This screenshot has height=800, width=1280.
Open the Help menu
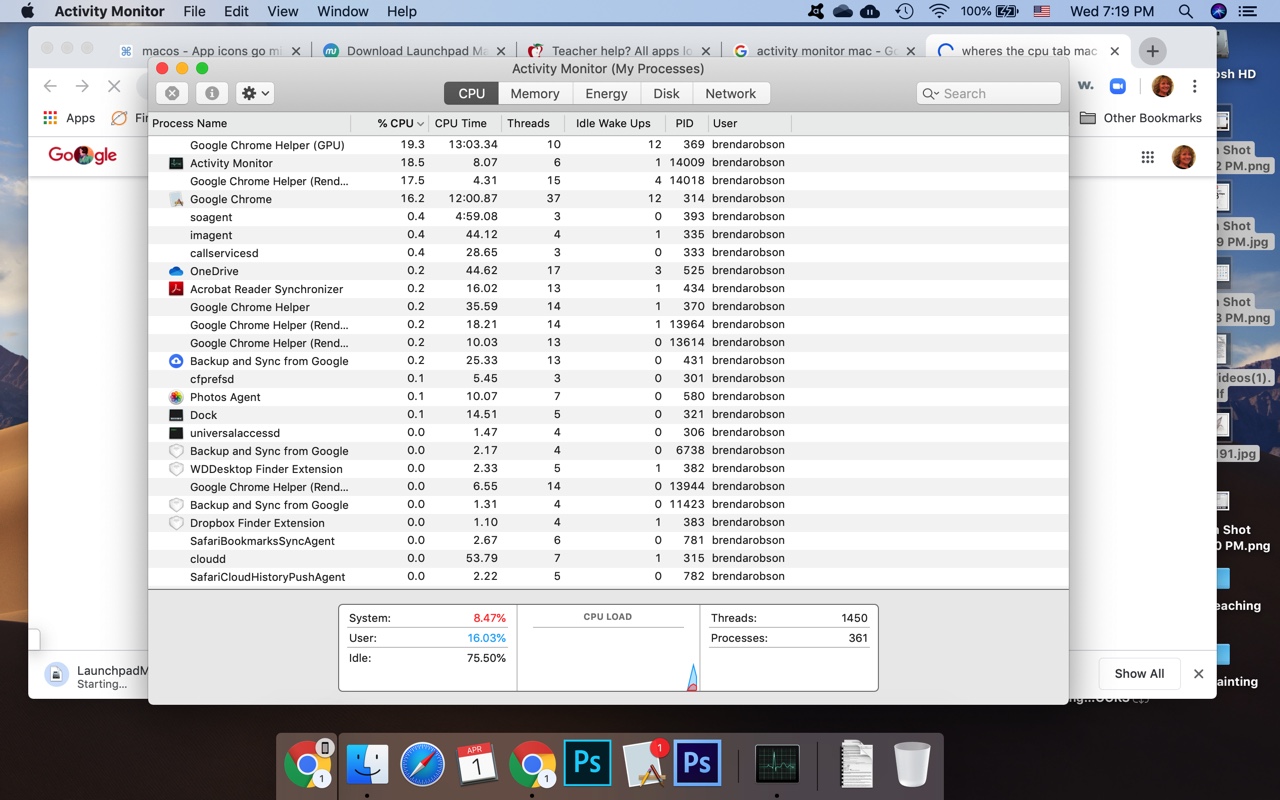(x=402, y=11)
